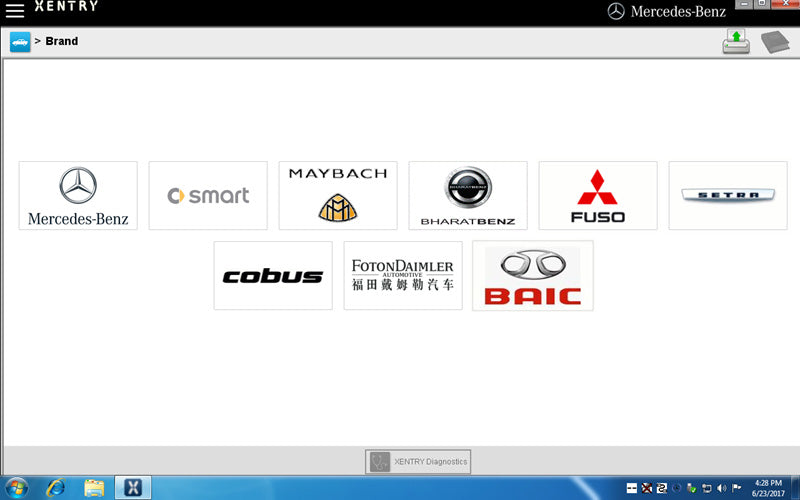This screenshot has height=500, width=800.
Task: Choose the smart brand tile
Action: pos(208,196)
